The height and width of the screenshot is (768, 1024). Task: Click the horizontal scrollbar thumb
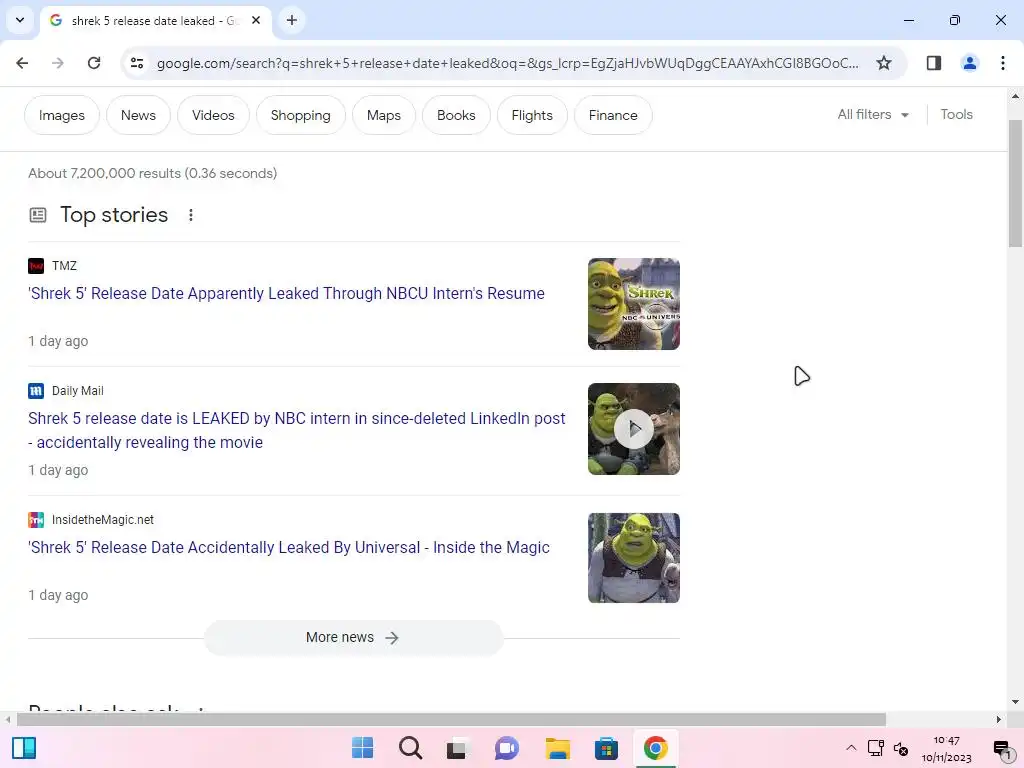[451, 719]
